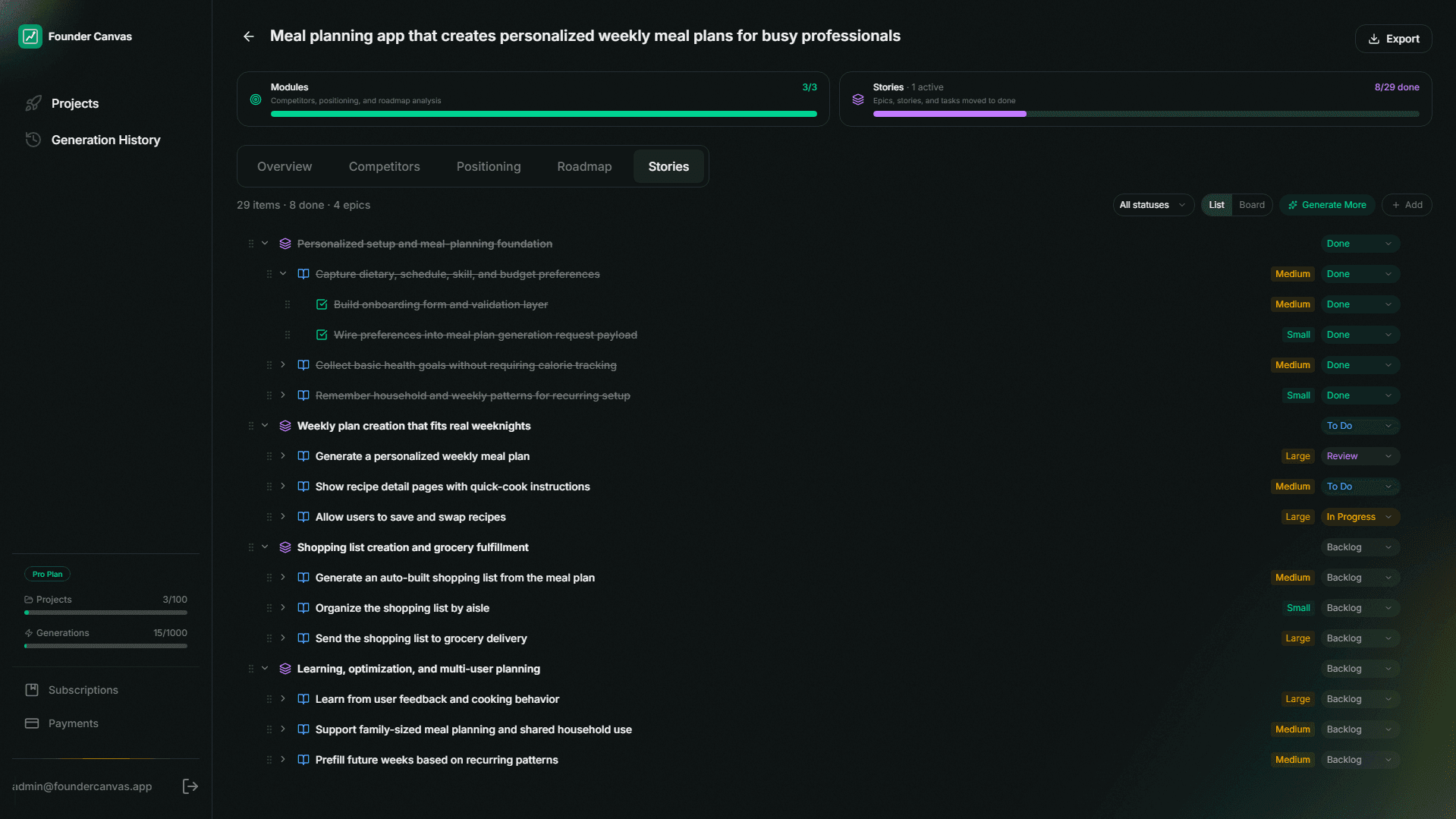The height and width of the screenshot is (819, 1456).
Task: Click the Stories stack icon in the summary card
Action: (x=858, y=99)
